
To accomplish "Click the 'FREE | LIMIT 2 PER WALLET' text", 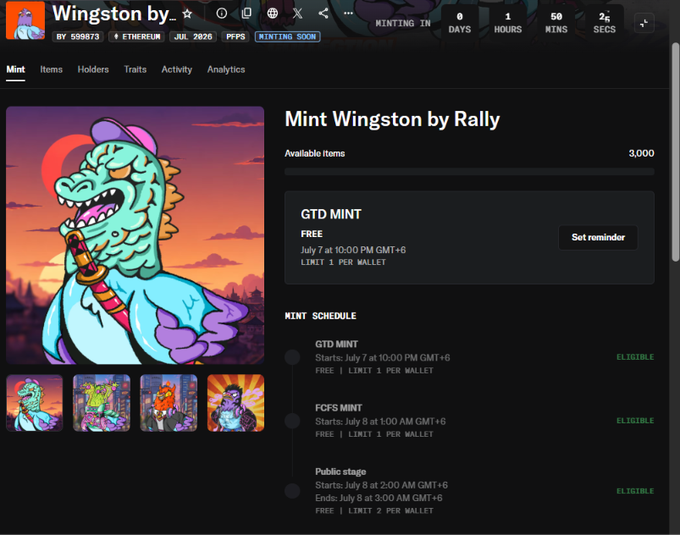I will click(x=374, y=511).
